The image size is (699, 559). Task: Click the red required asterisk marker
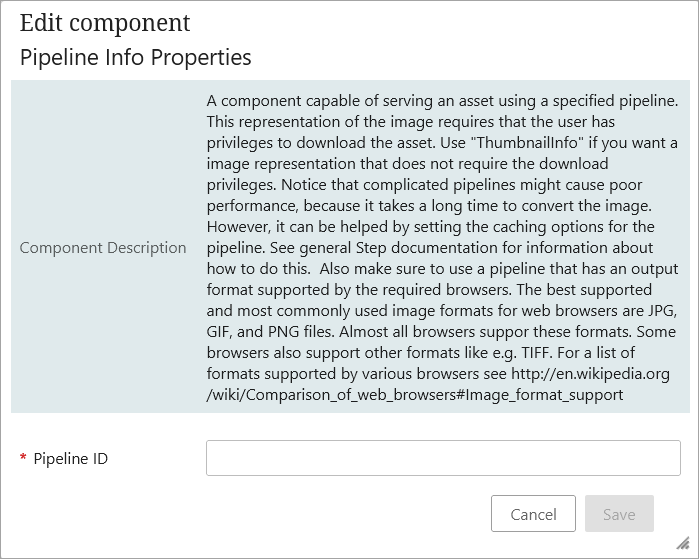click(x=23, y=459)
